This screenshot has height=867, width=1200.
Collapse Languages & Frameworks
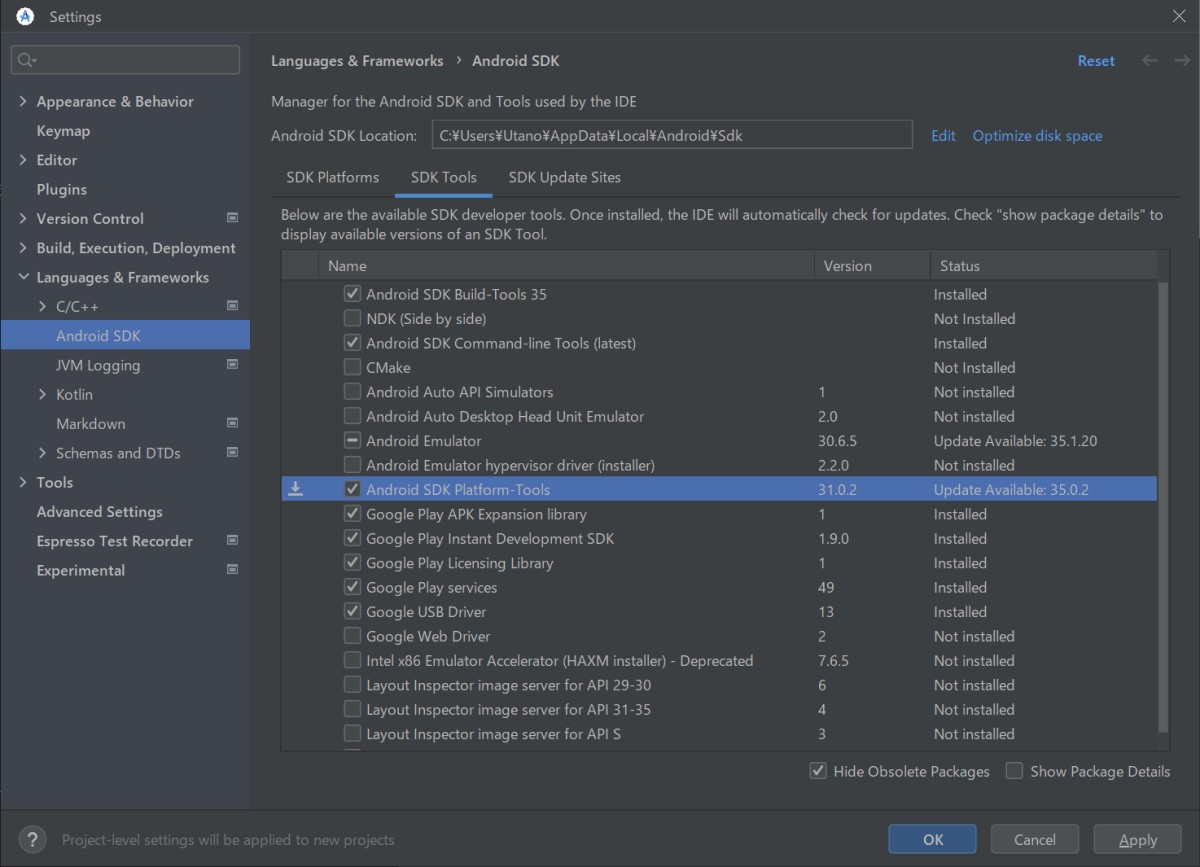pyautogui.click(x=23, y=277)
